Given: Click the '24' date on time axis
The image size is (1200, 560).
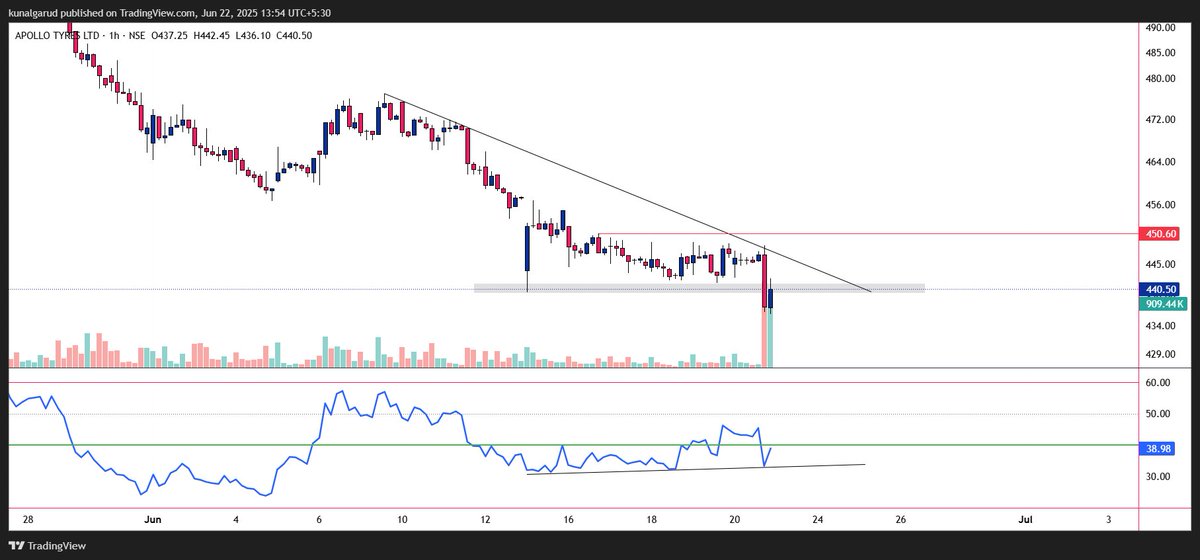Looking at the screenshot, I should pos(818,520).
